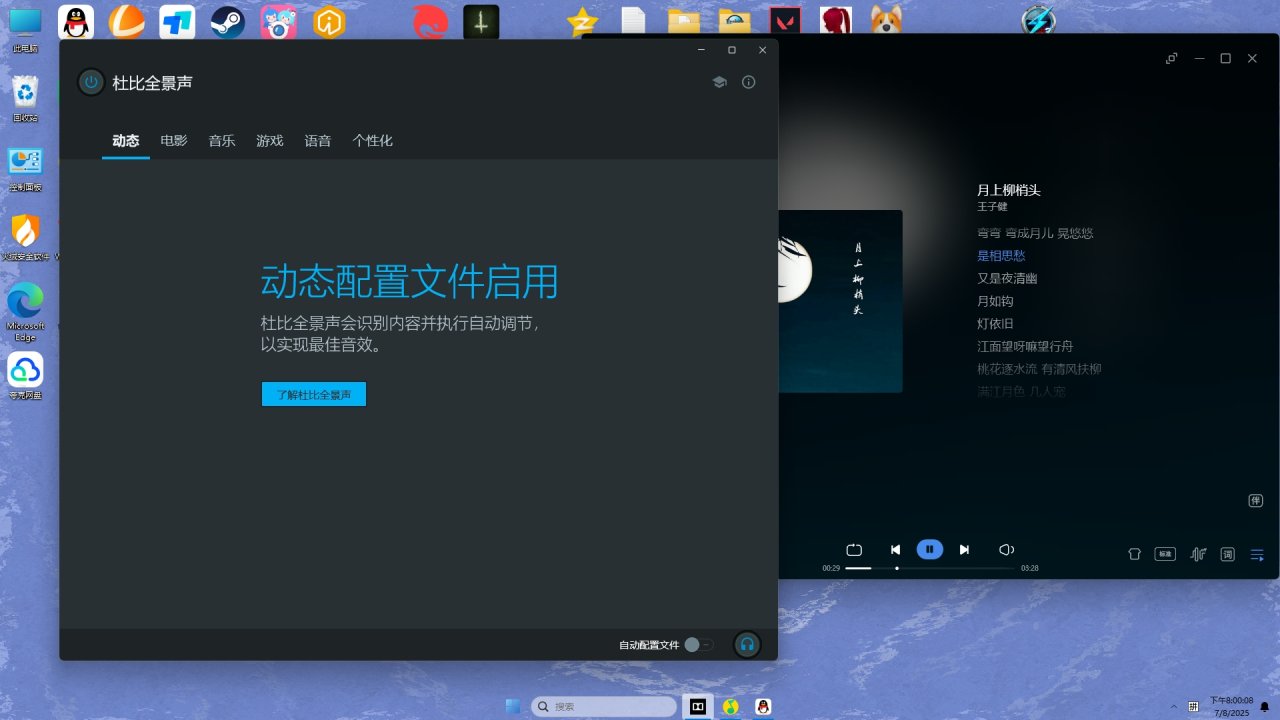Toggle the 词 lyrics button
Viewport: 1280px width, 720px height.
pos(1228,554)
